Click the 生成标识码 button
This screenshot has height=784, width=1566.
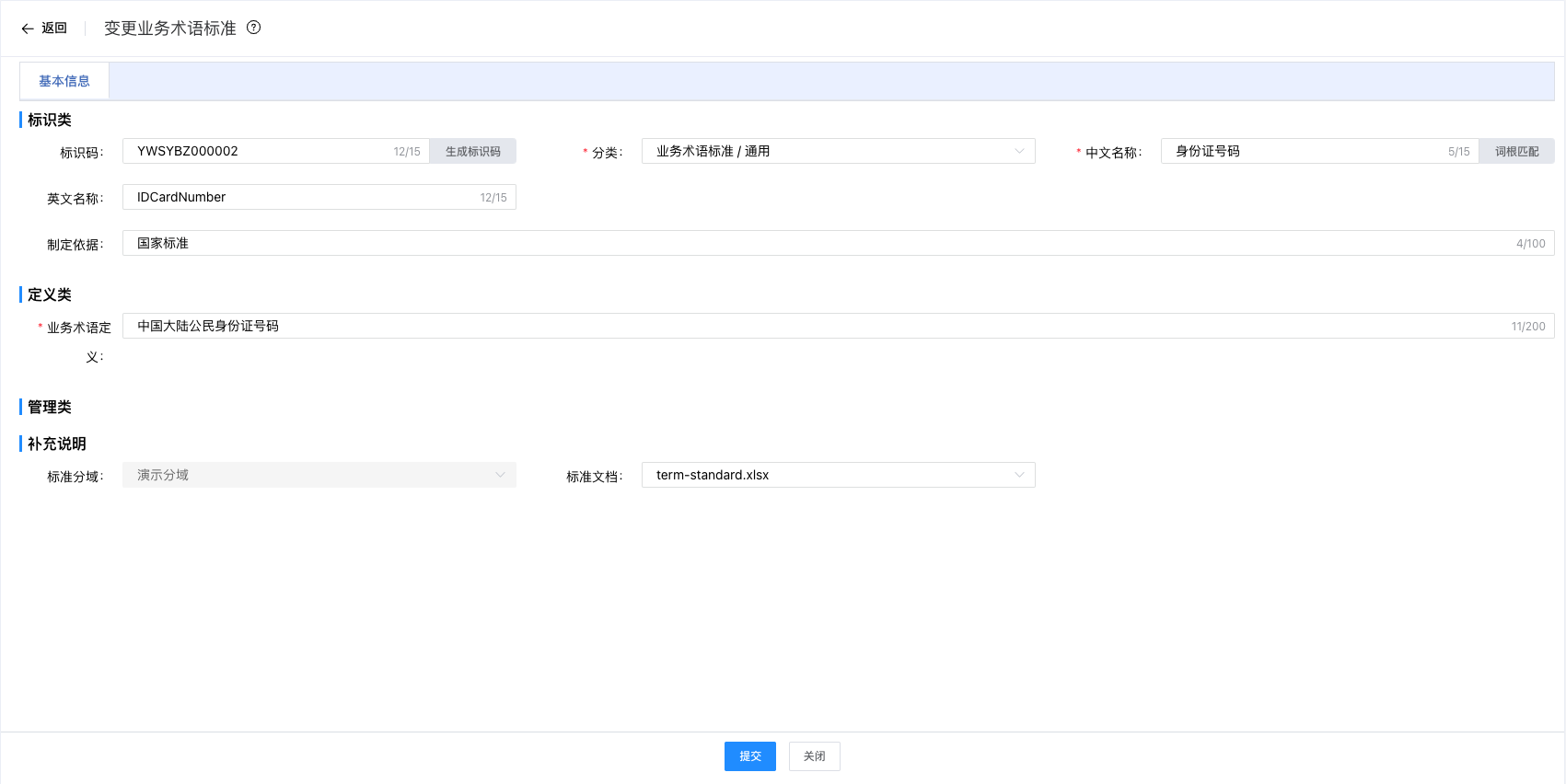472,151
